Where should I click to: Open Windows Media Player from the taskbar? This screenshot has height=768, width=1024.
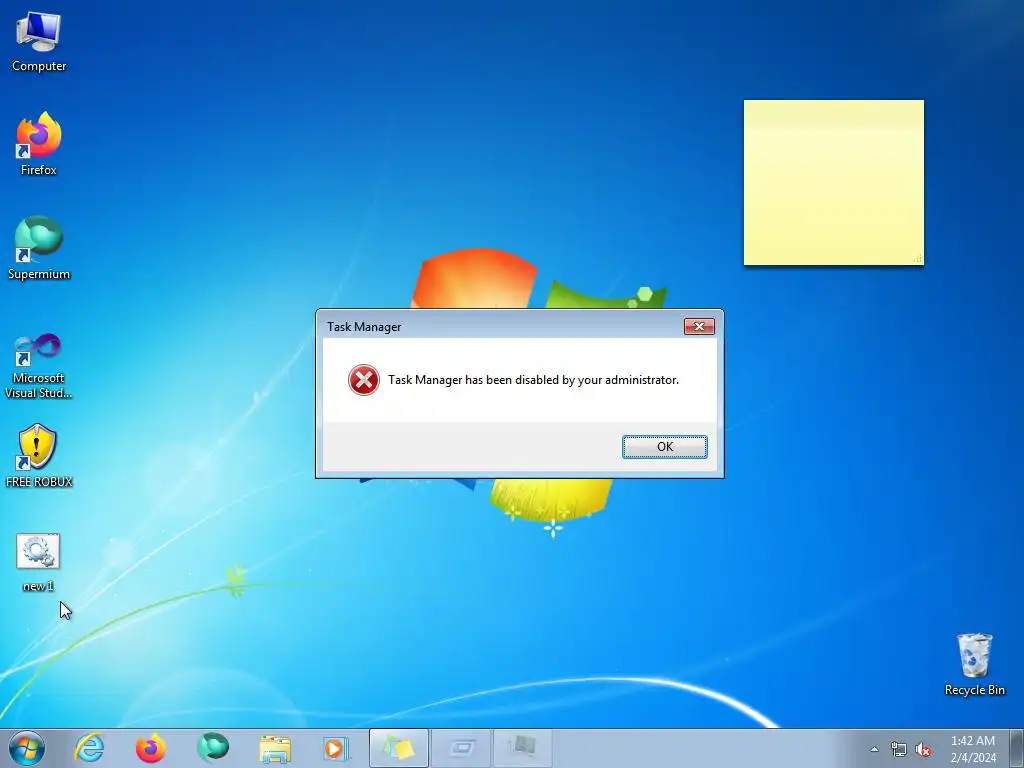tap(336, 748)
